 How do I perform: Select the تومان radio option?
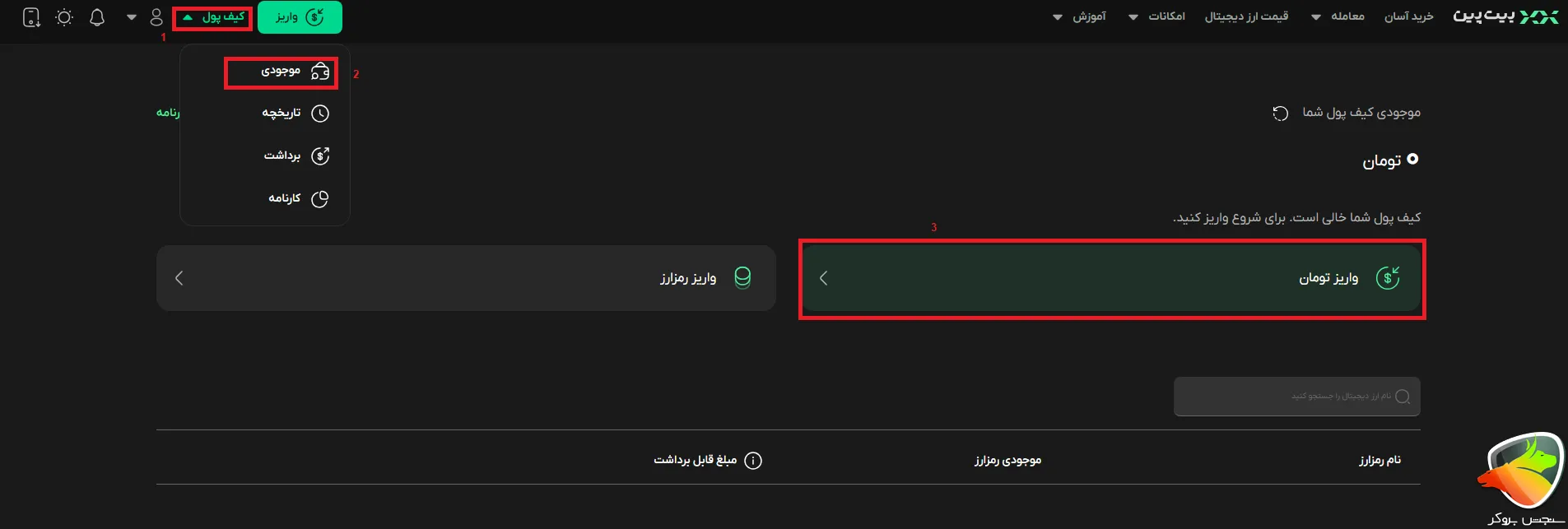coord(1412,159)
